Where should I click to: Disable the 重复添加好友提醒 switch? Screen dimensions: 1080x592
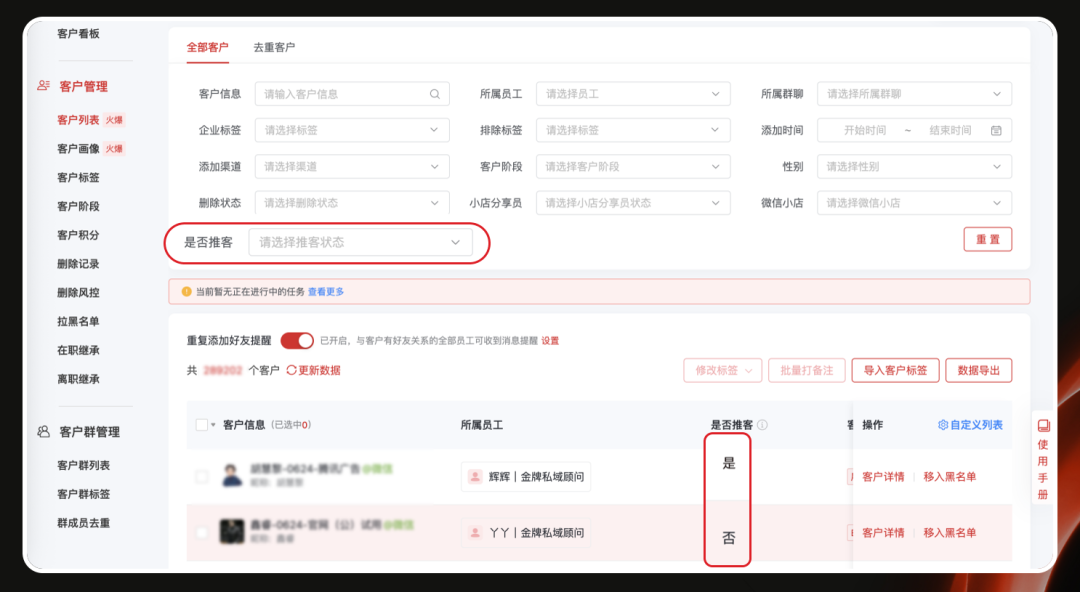click(298, 340)
